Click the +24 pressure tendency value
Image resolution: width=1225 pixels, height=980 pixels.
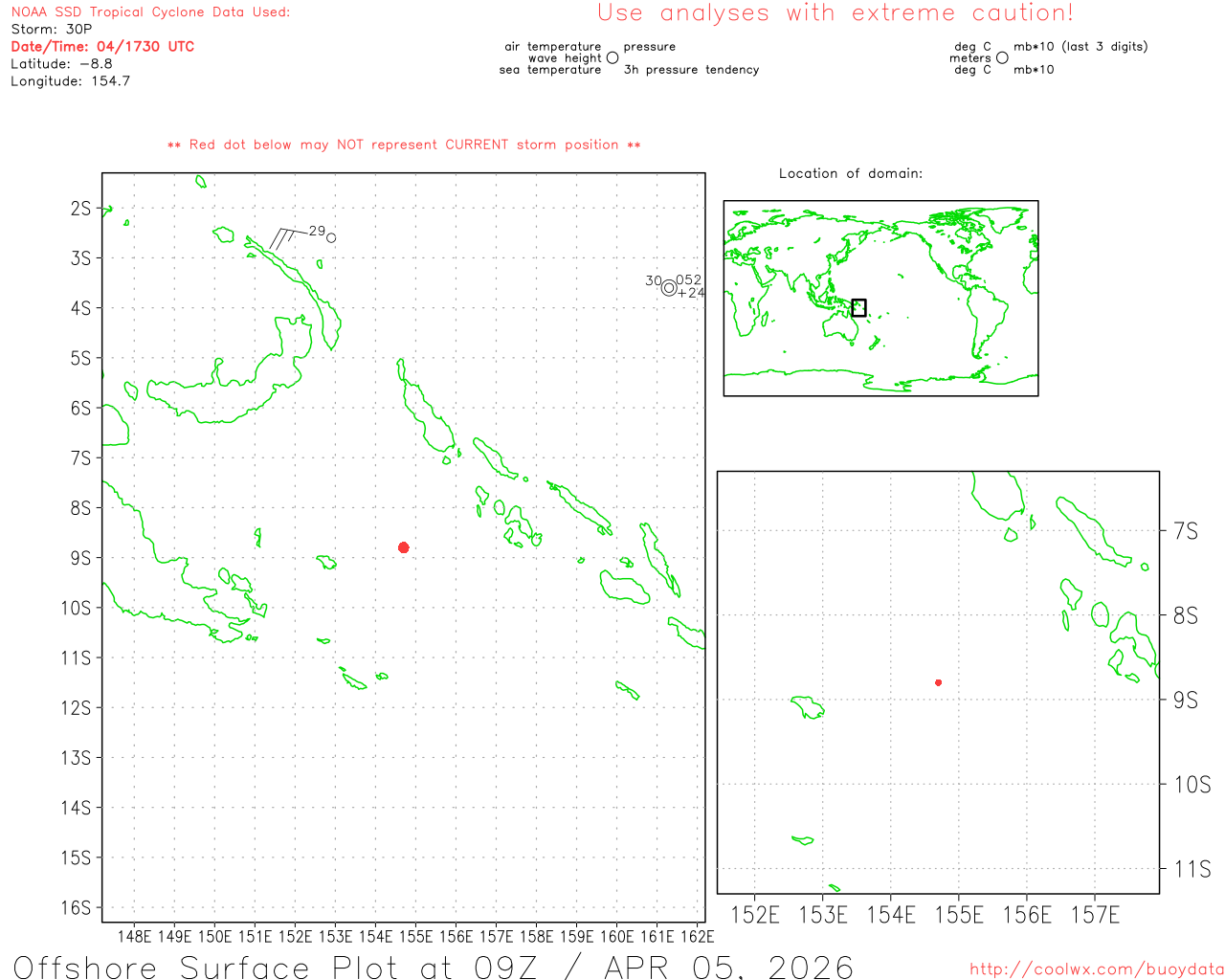point(691,294)
